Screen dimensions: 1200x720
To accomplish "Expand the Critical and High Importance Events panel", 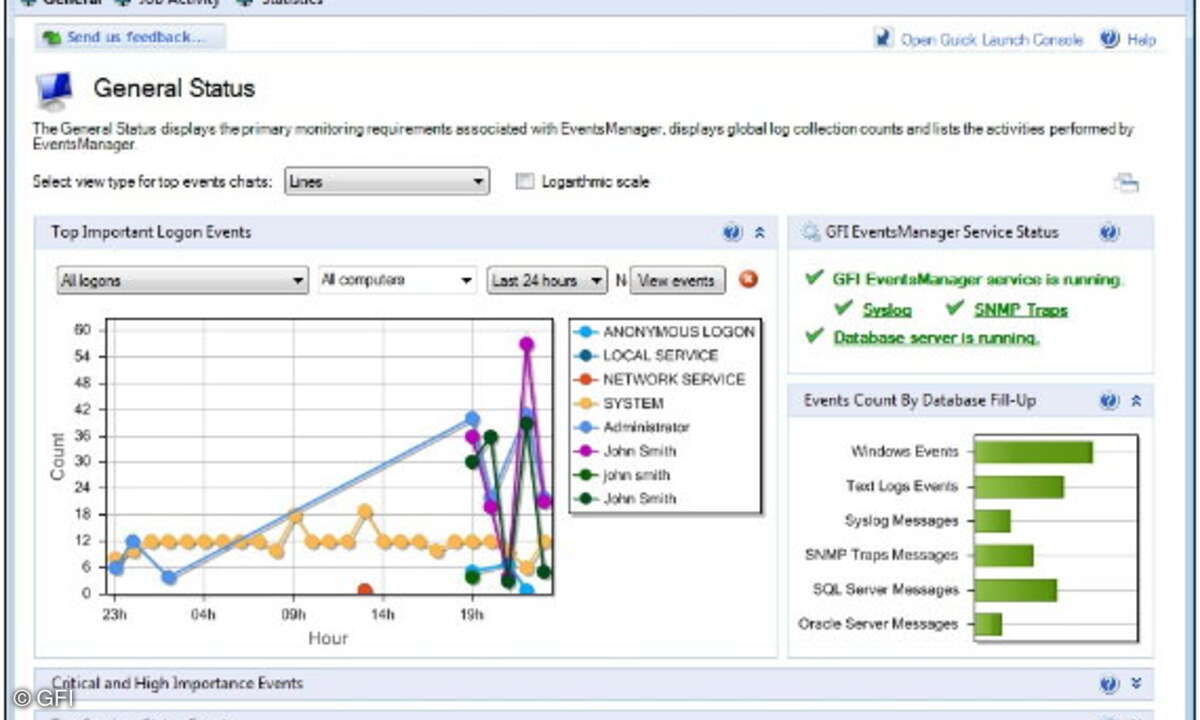I will [1136, 684].
